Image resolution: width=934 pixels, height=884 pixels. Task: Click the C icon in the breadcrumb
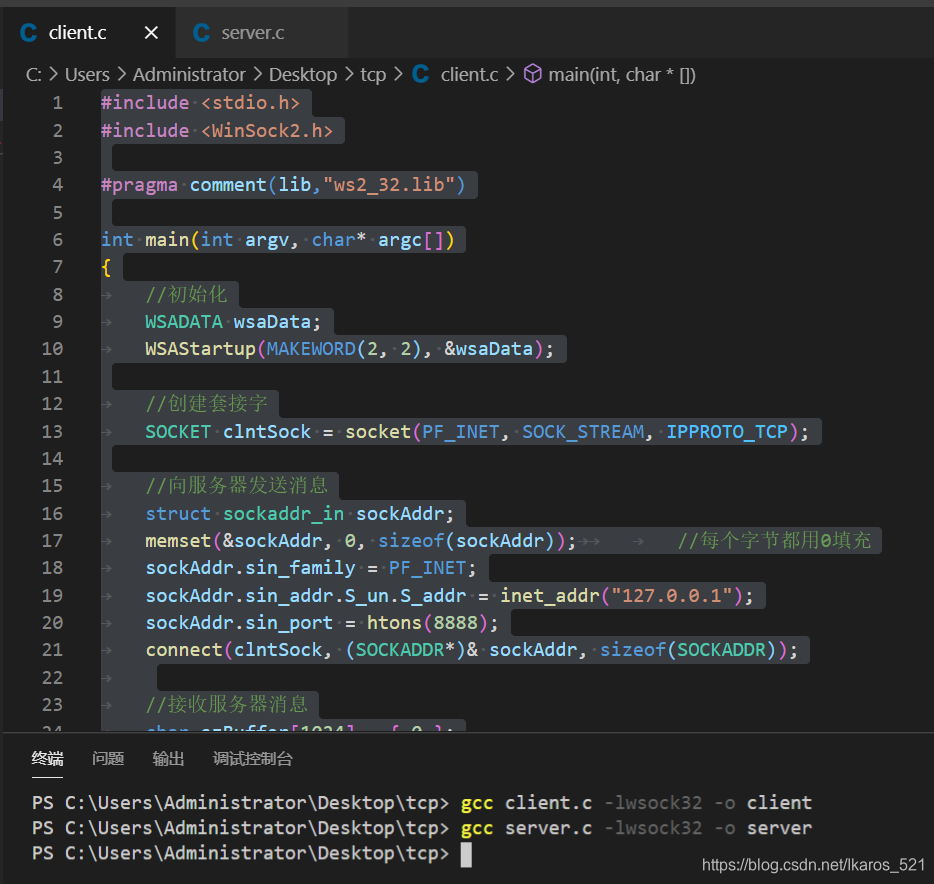point(421,74)
